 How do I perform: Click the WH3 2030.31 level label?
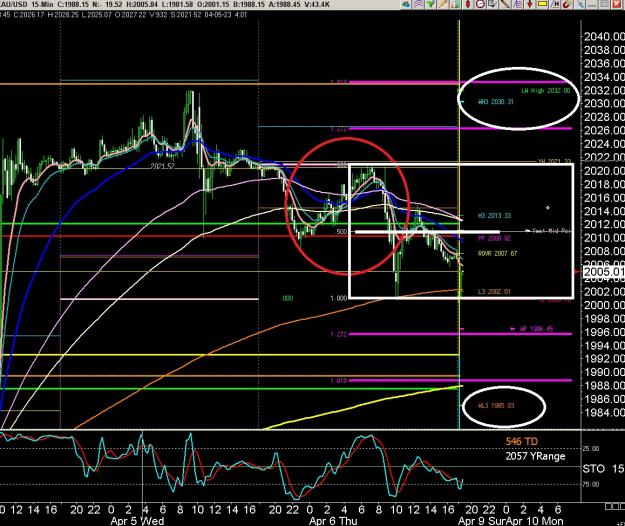(495, 102)
